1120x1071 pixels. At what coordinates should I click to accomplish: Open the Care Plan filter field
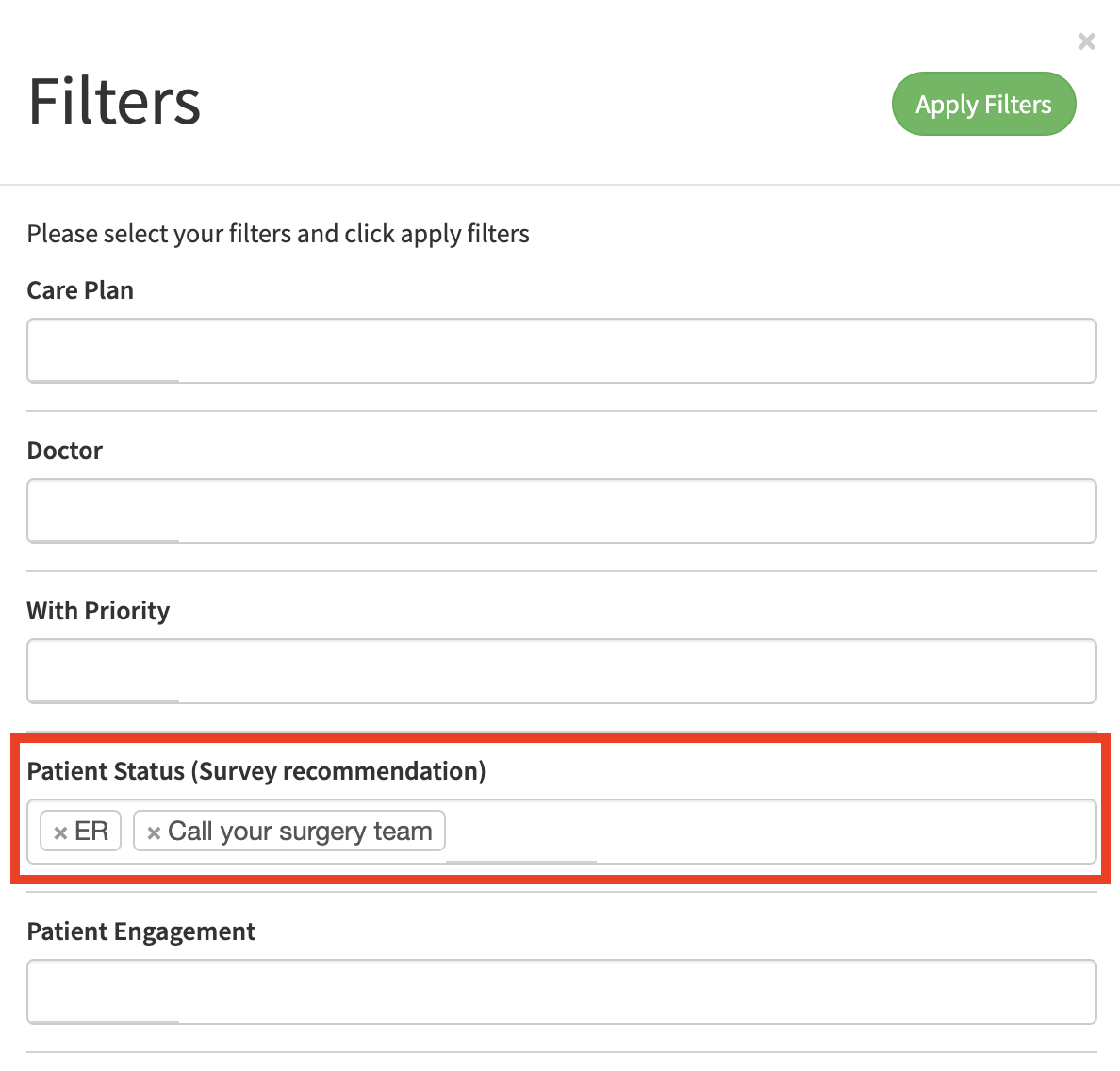(561, 351)
